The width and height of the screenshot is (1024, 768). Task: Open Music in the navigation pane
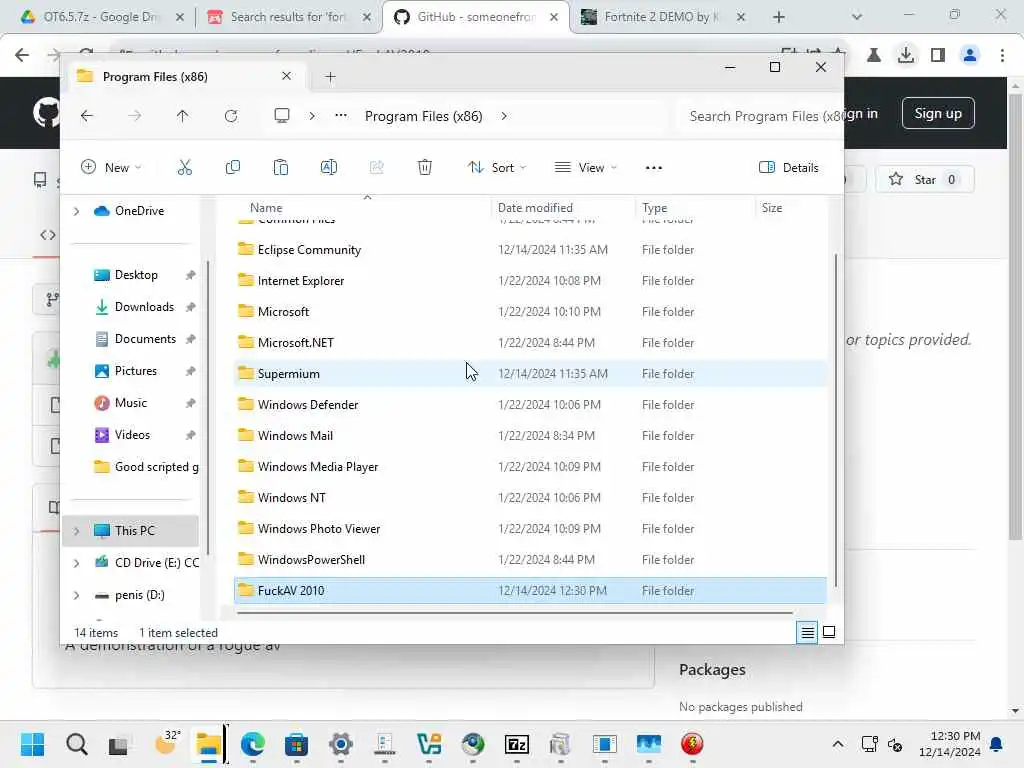131,403
